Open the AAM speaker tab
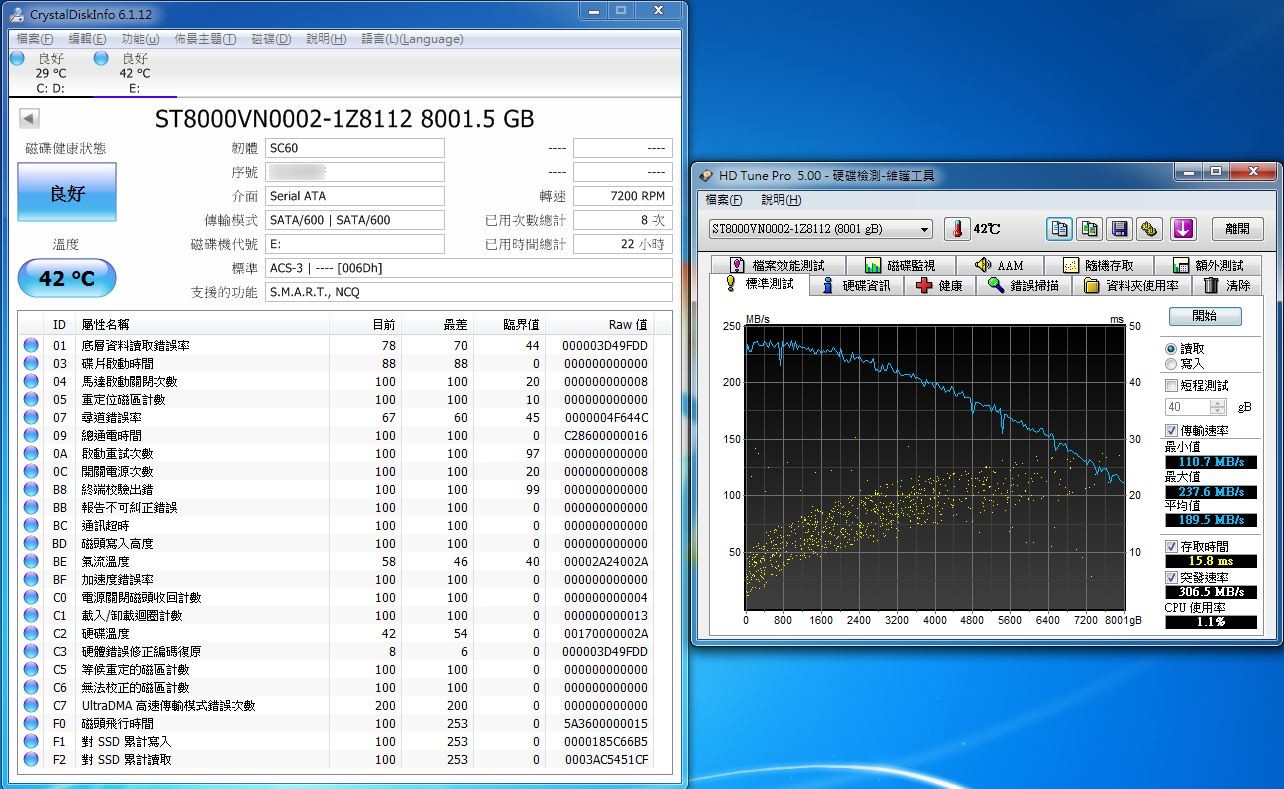The height and width of the screenshot is (789, 1284). [1000, 265]
